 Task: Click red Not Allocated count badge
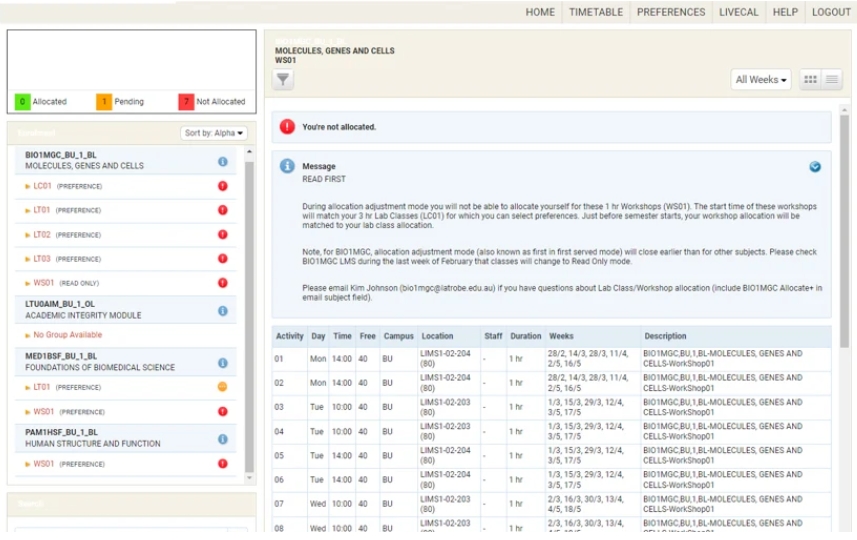tap(186, 102)
